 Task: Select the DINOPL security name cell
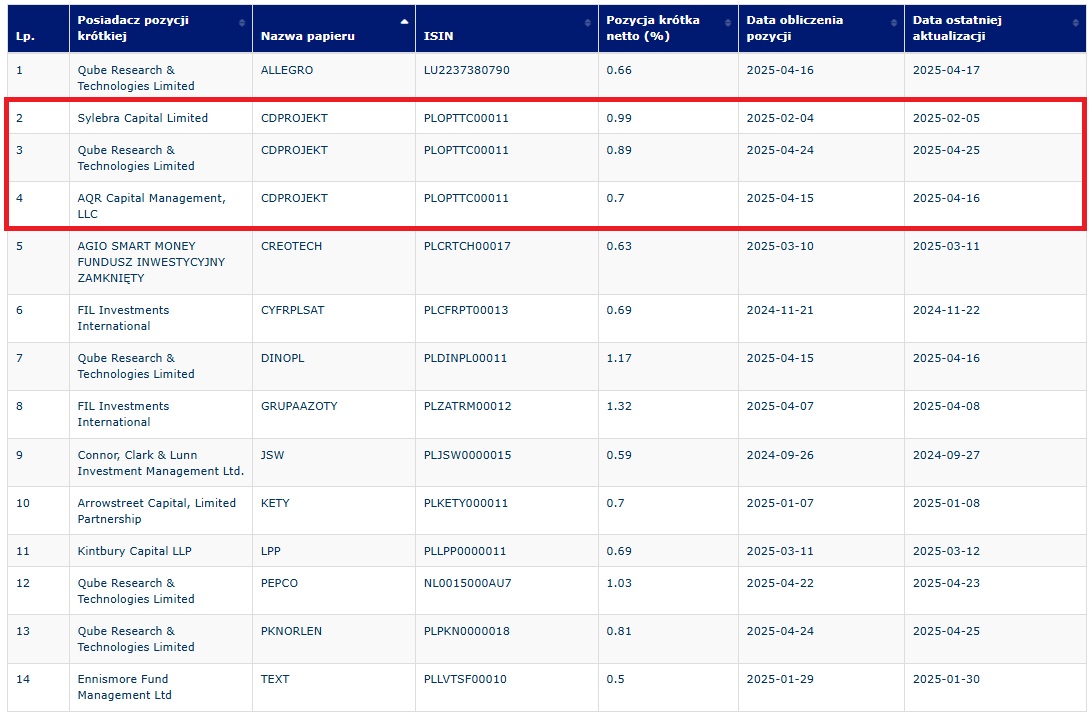pos(284,358)
